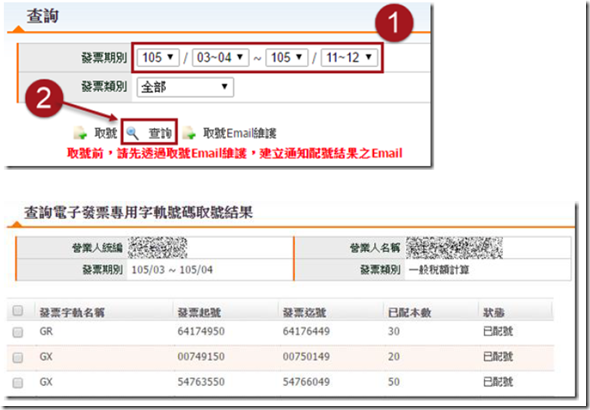Screen dimensions: 590x410
Task: Click the allocated count 30 cell
Action: (394, 331)
